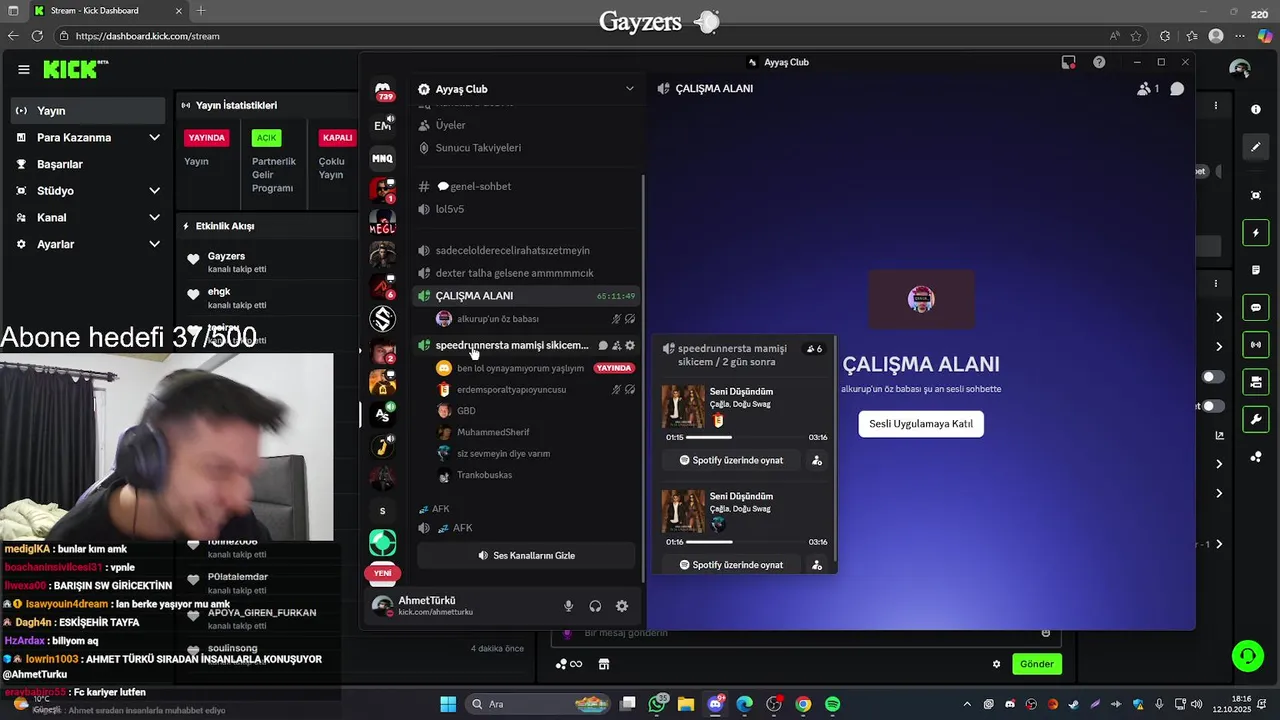Open Spotify from Windows taskbar
The image size is (1280, 720).
pyautogui.click(x=832, y=704)
